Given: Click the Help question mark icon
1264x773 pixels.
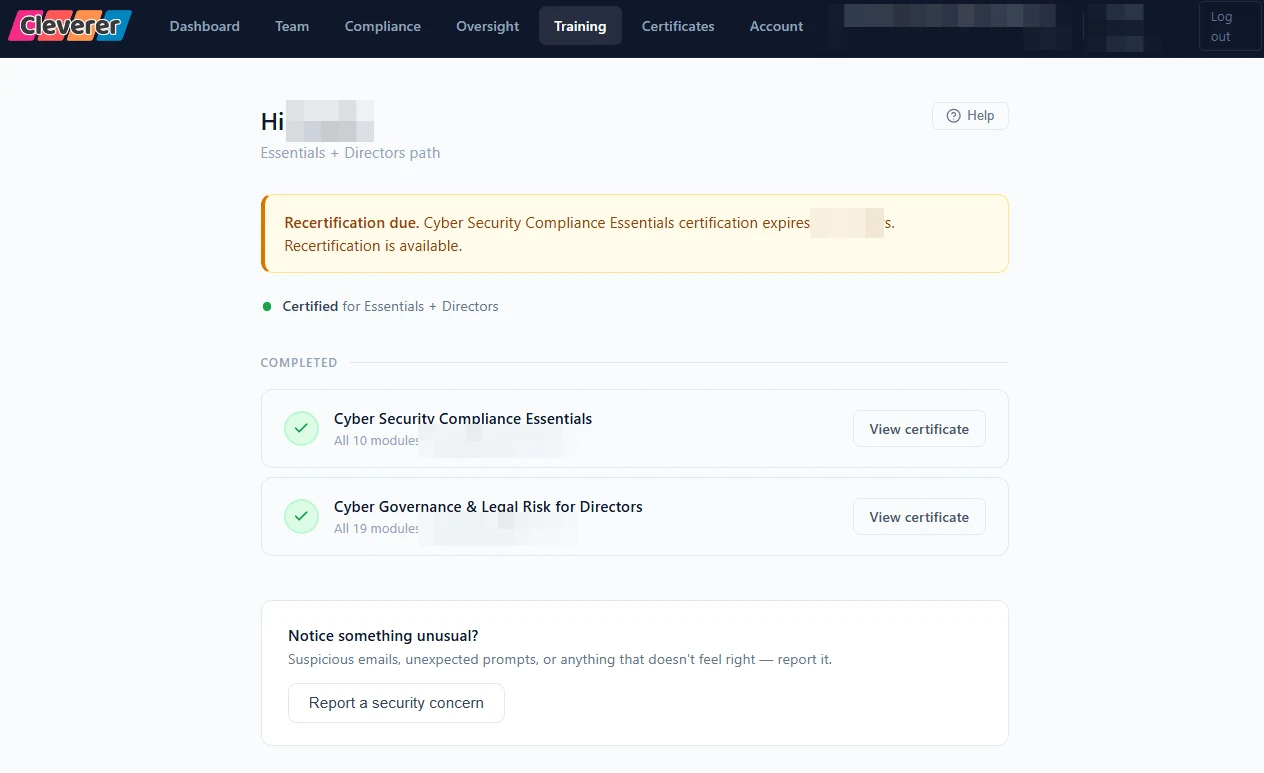Looking at the screenshot, I should [x=953, y=116].
